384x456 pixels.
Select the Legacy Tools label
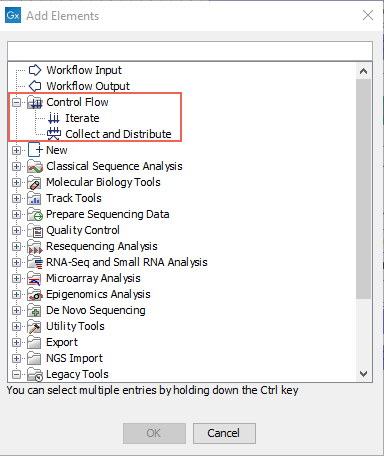(77, 374)
